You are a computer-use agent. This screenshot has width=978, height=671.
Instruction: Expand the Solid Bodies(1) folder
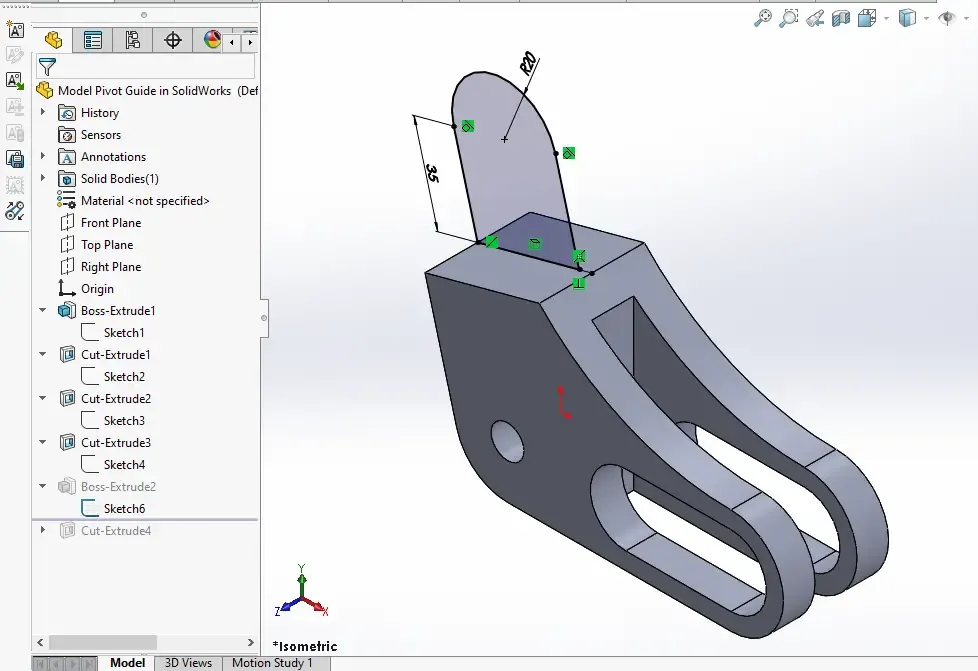point(42,178)
